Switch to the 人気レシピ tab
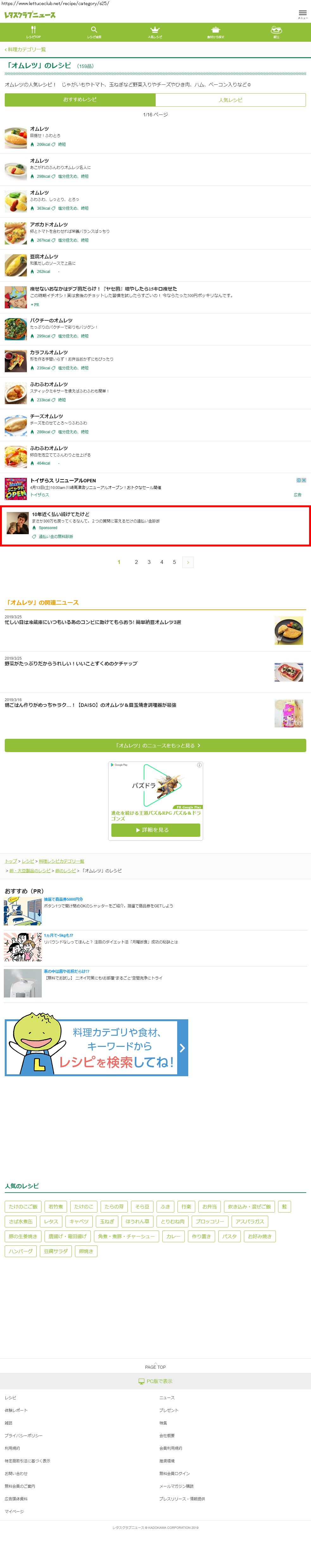This screenshot has height=1568, width=311. point(231,100)
